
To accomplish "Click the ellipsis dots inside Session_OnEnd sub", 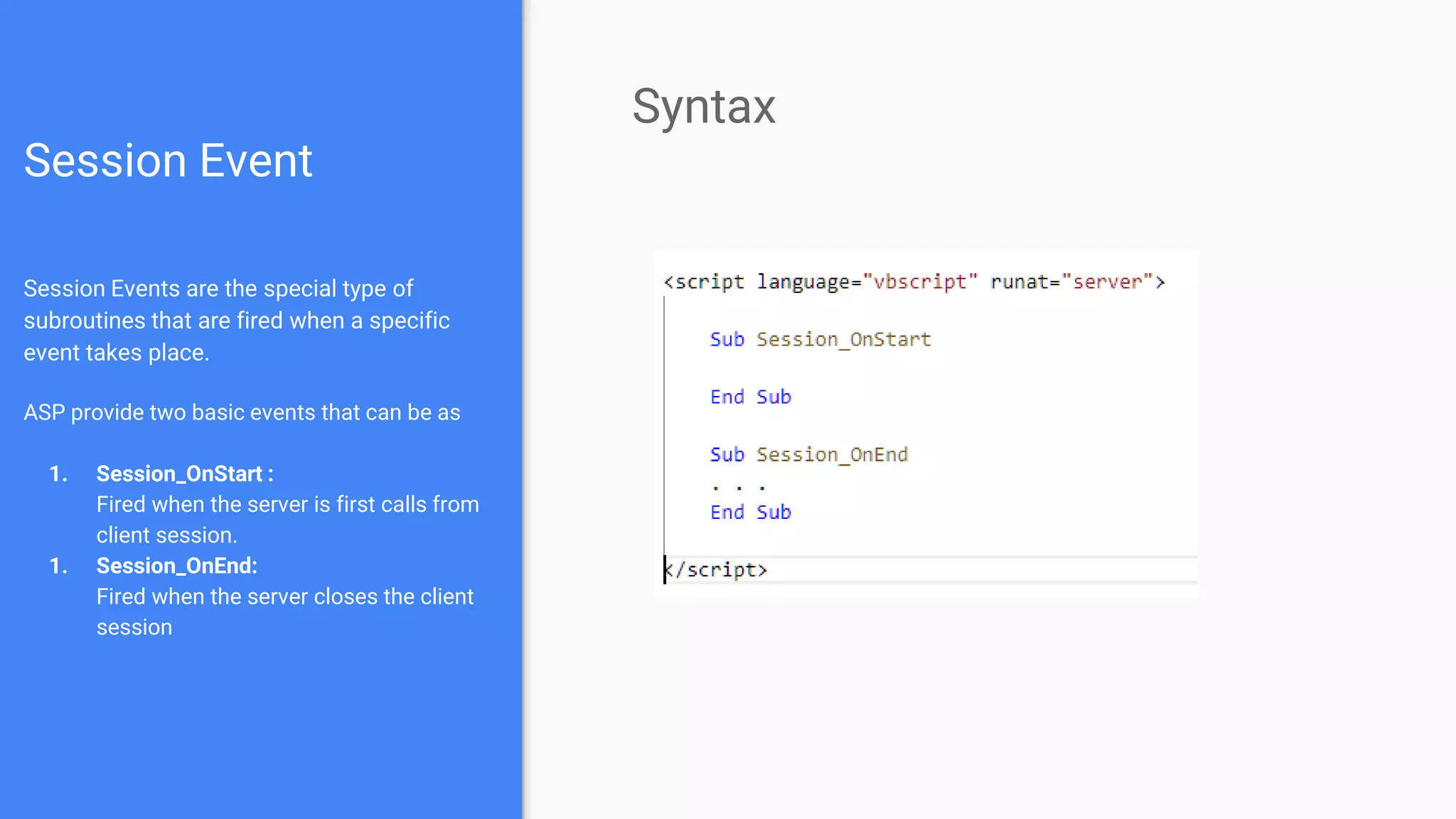I will pyautogui.click(x=739, y=488).
